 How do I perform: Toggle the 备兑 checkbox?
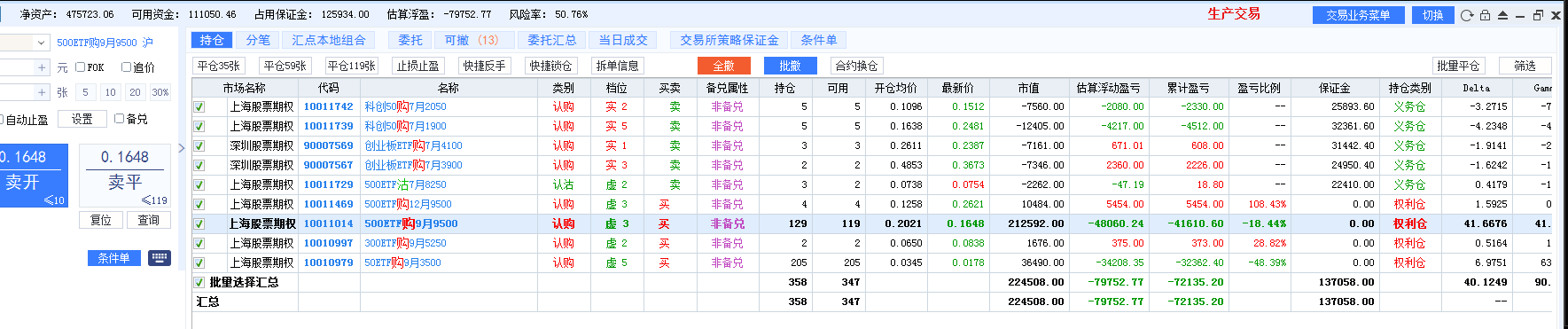[119, 118]
